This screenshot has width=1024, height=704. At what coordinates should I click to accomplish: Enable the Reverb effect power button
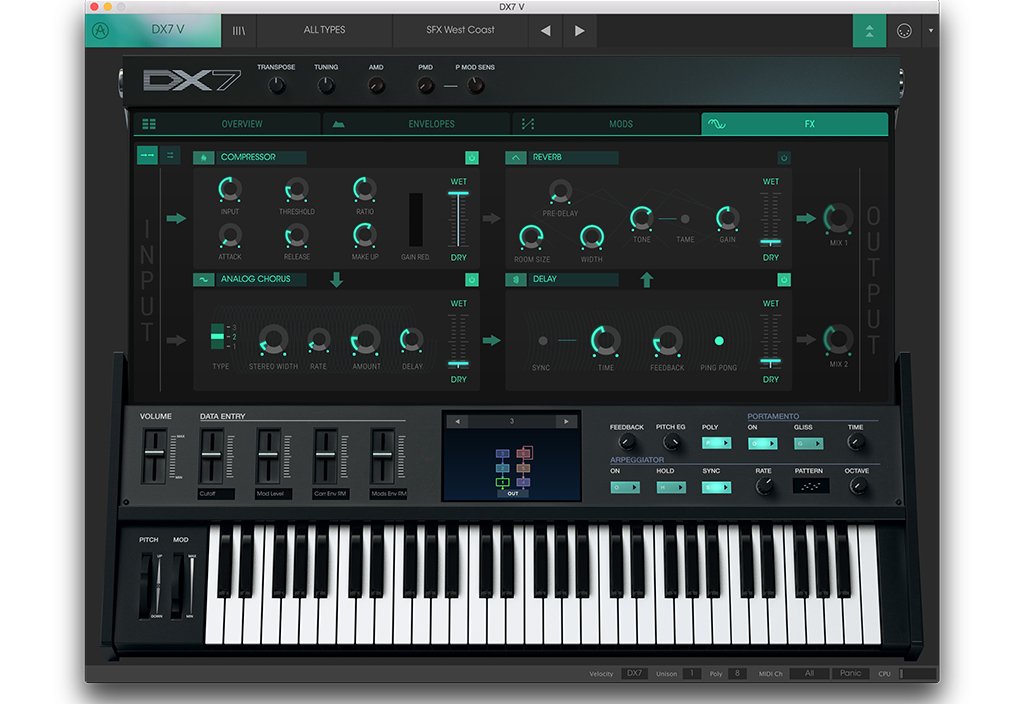[784, 158]
